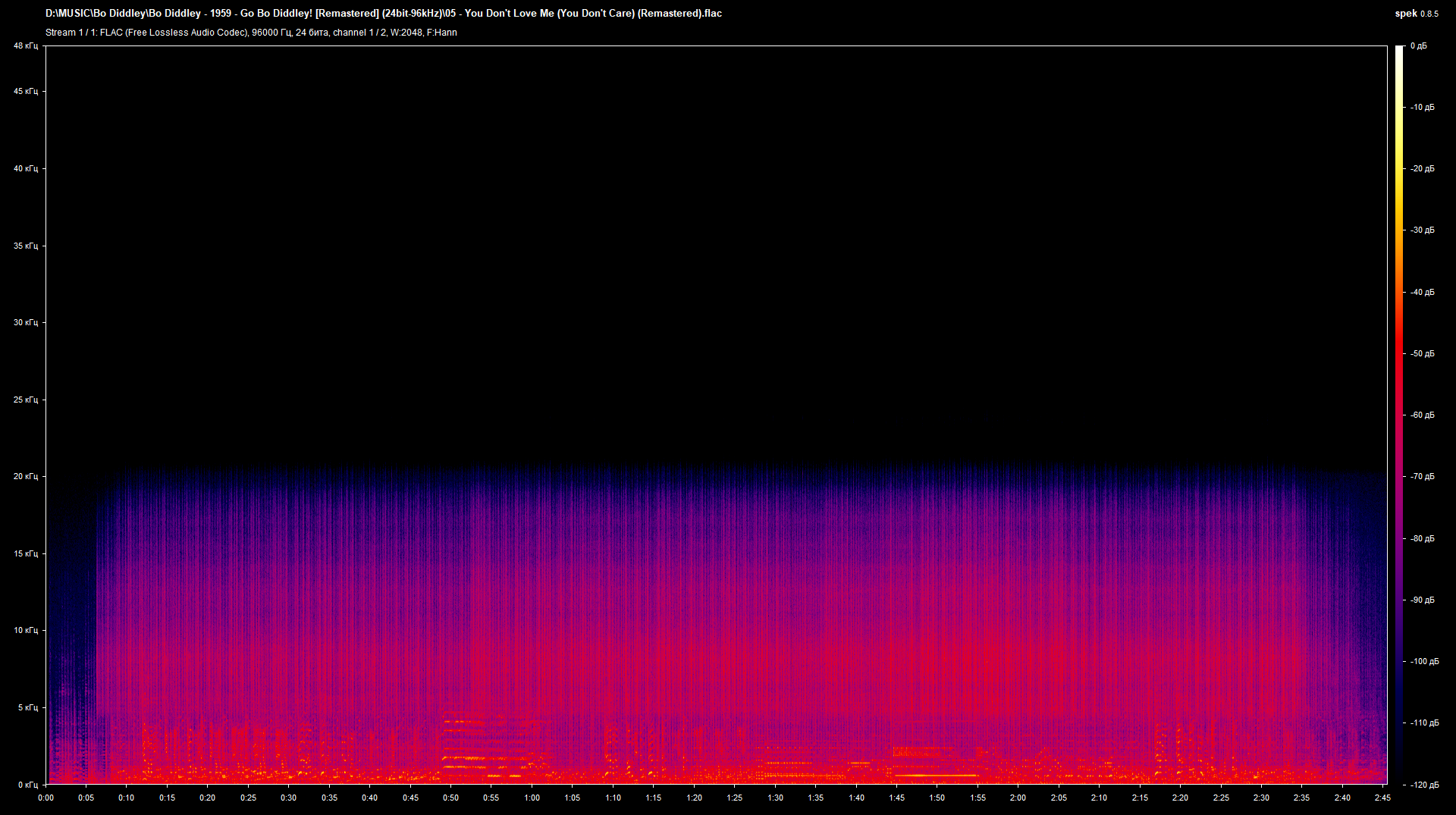Select the 1:00 time axis marker
The height and width of the screenshot is (815, 1456).
(532, 798)
